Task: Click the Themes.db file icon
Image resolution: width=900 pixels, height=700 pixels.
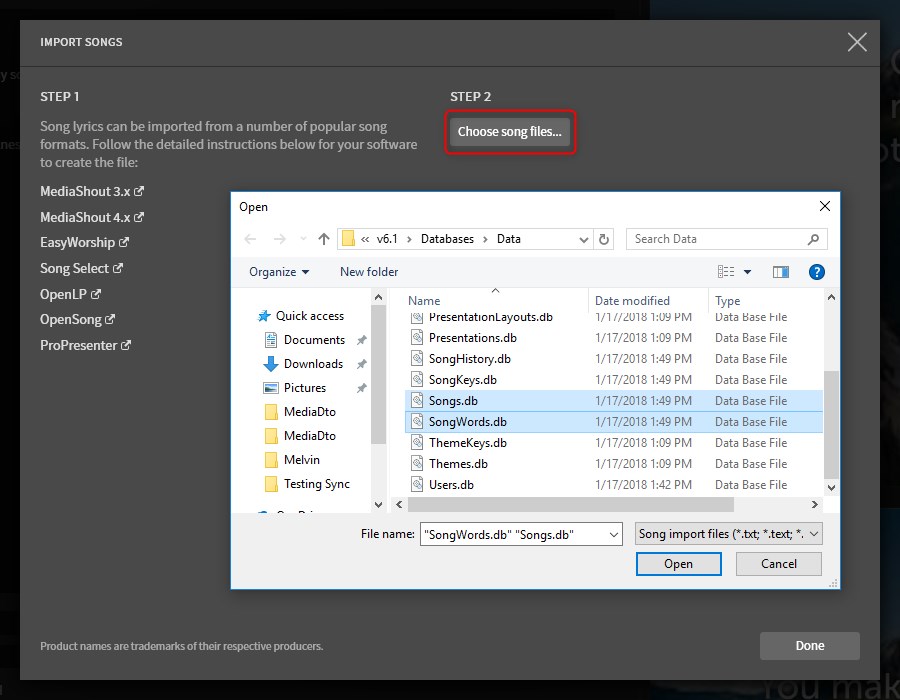Action: pos(417,464)
